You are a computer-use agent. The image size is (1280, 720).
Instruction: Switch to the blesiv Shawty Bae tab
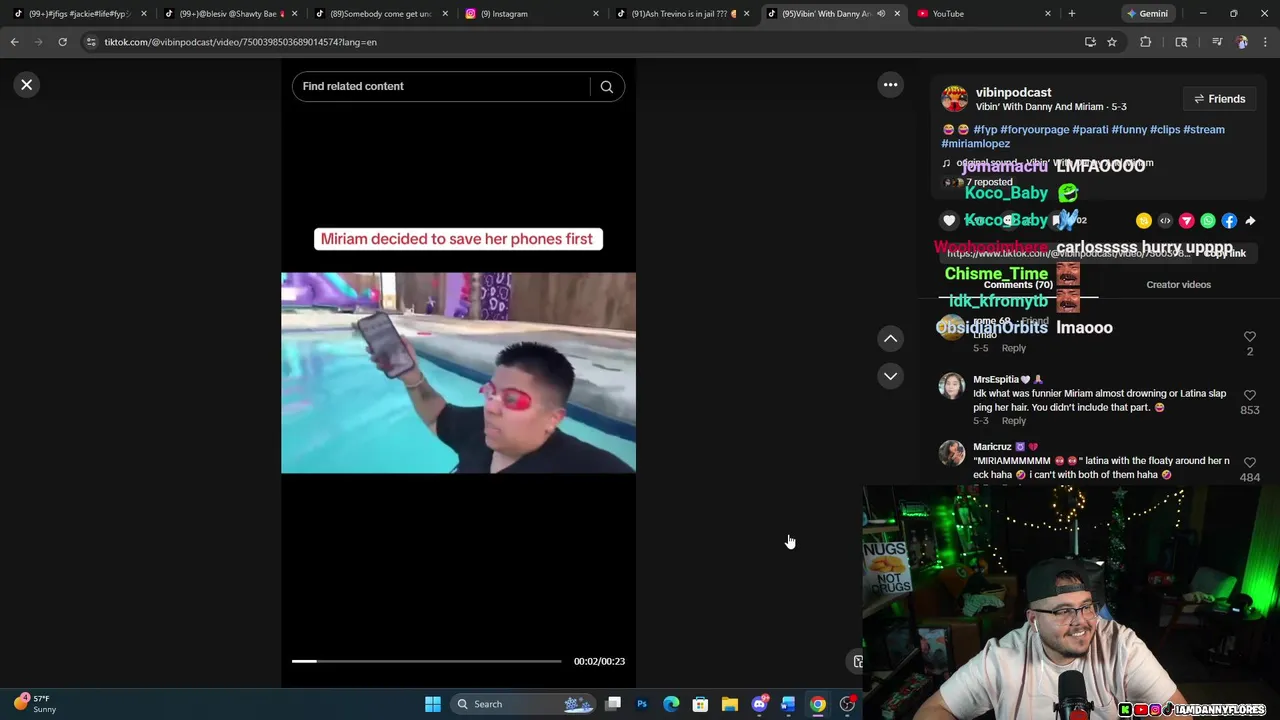(x=230, y=14)
